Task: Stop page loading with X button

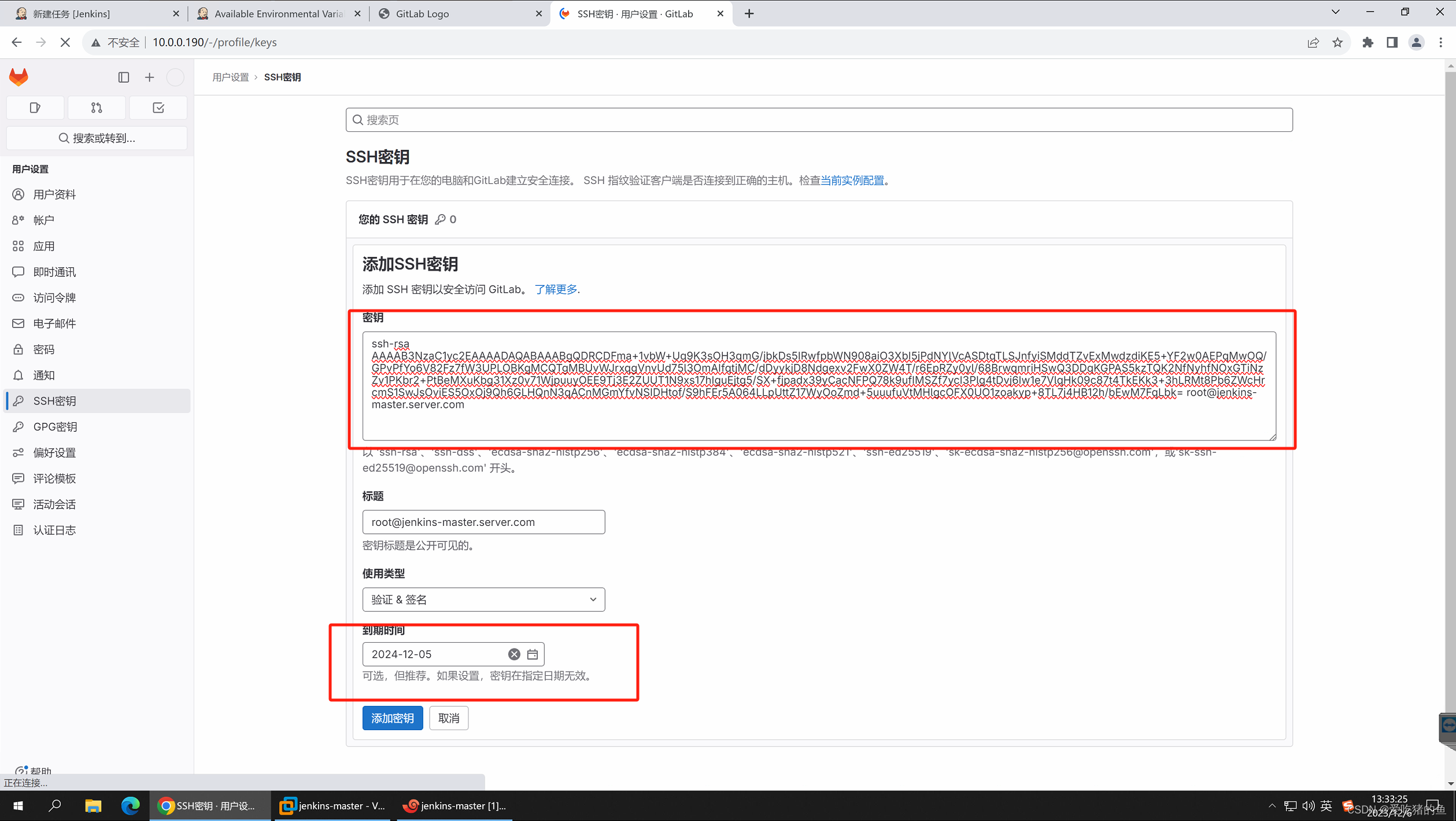Action: click(65, 42)
